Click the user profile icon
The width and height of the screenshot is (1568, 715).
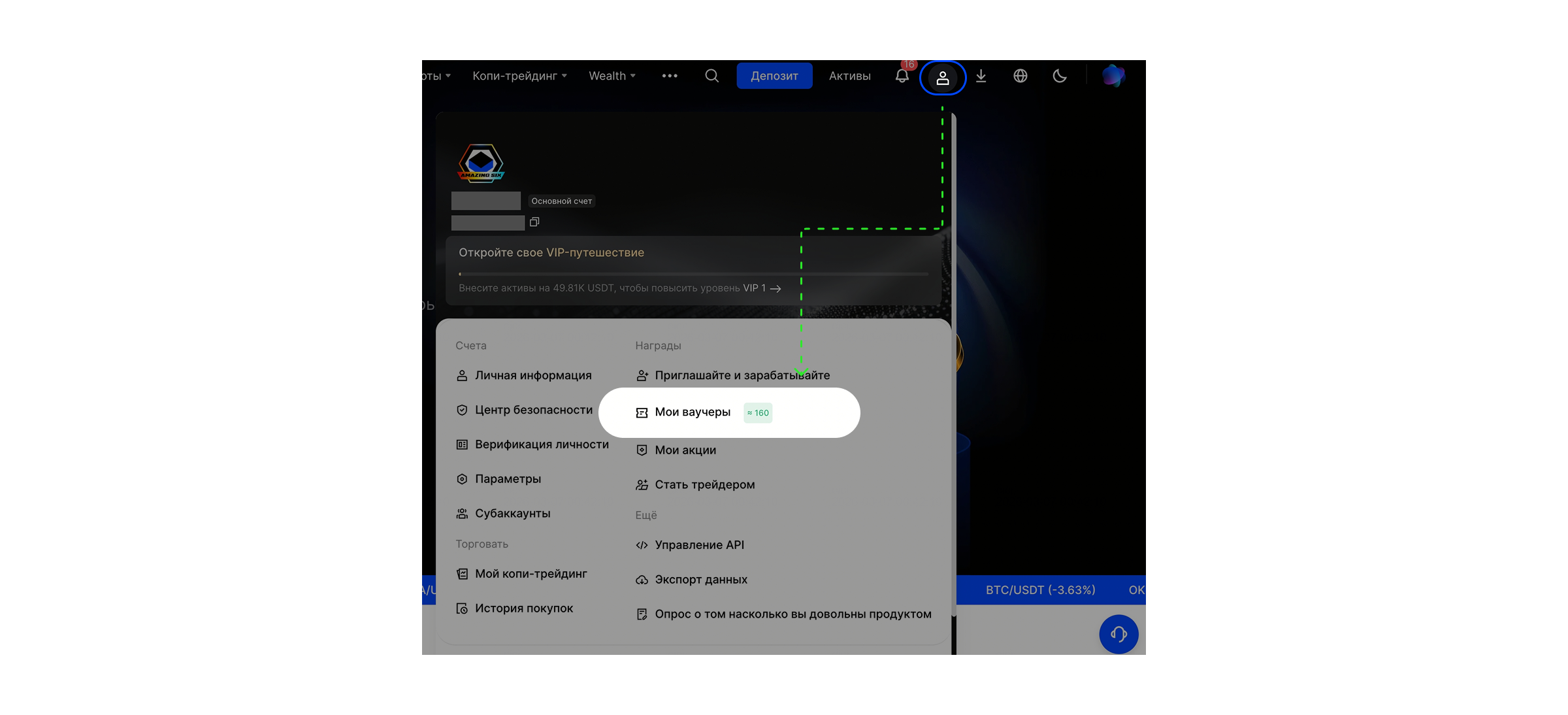(942, 78)
